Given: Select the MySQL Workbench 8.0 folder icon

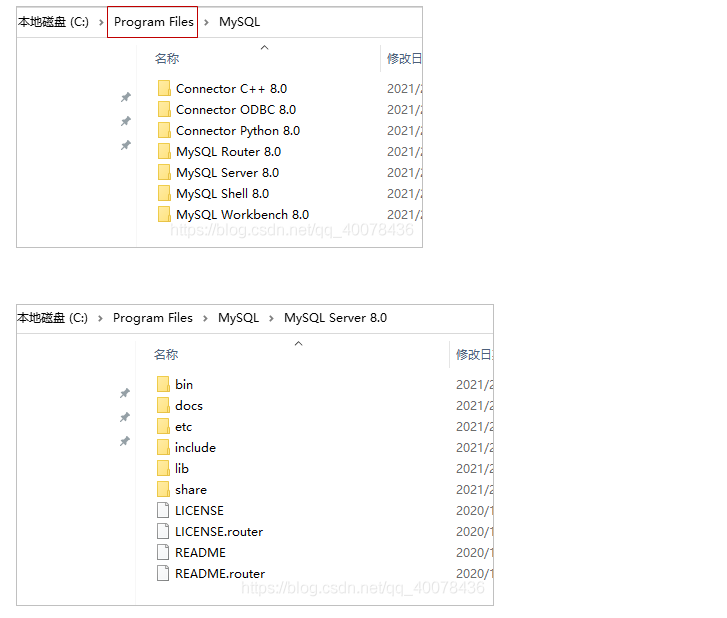Looking at the screenshot, I should click(x=164, y=214).
